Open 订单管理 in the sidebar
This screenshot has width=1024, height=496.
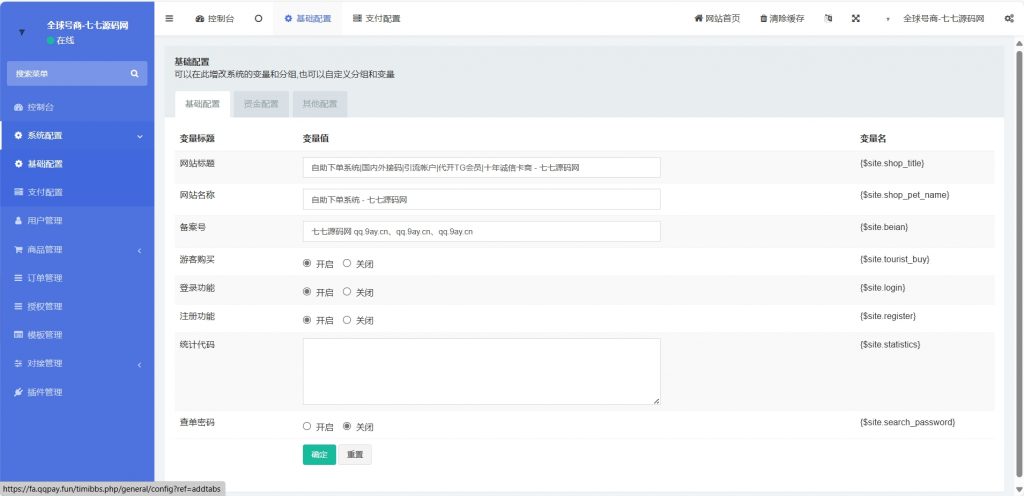[x=77, y=278]
